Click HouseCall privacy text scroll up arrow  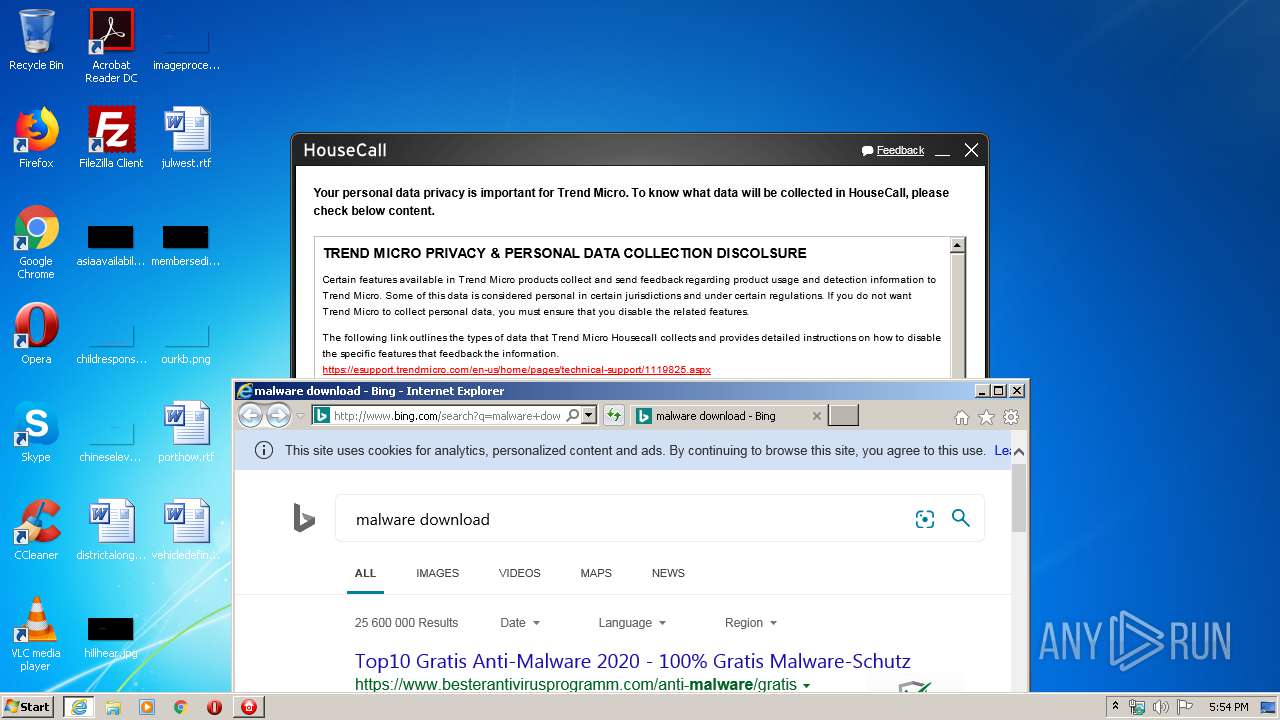(957, 245)
